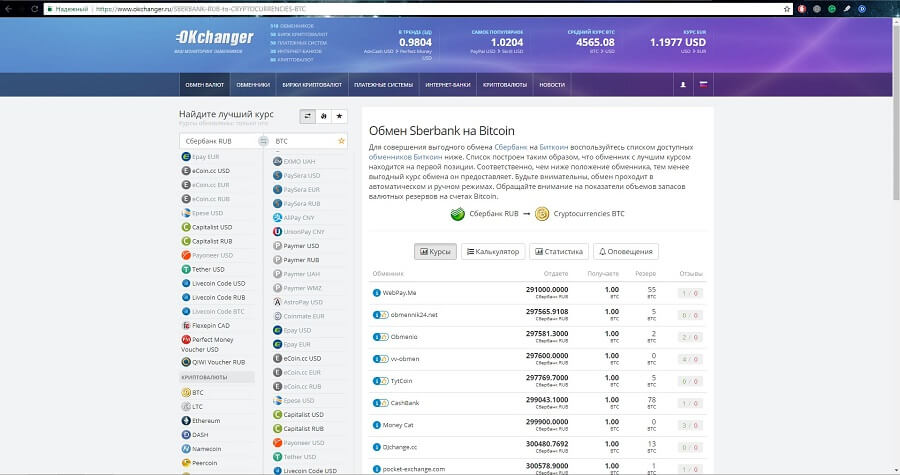Select star favorites mode in rate finder
900x475 pixels.
click(x=339, y=116)
